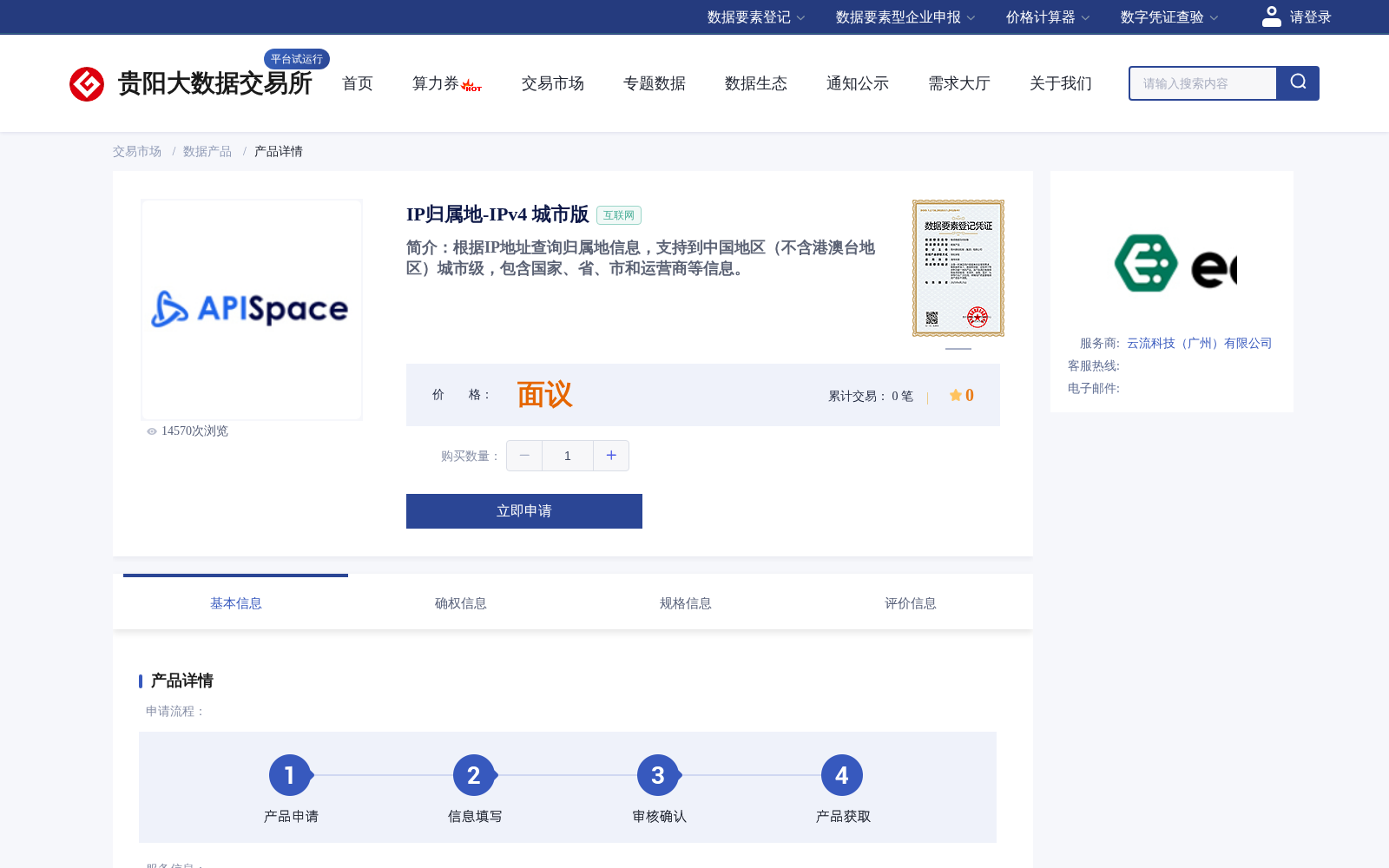
Task: Open the 数据生态 menu item
Action: 756,83
